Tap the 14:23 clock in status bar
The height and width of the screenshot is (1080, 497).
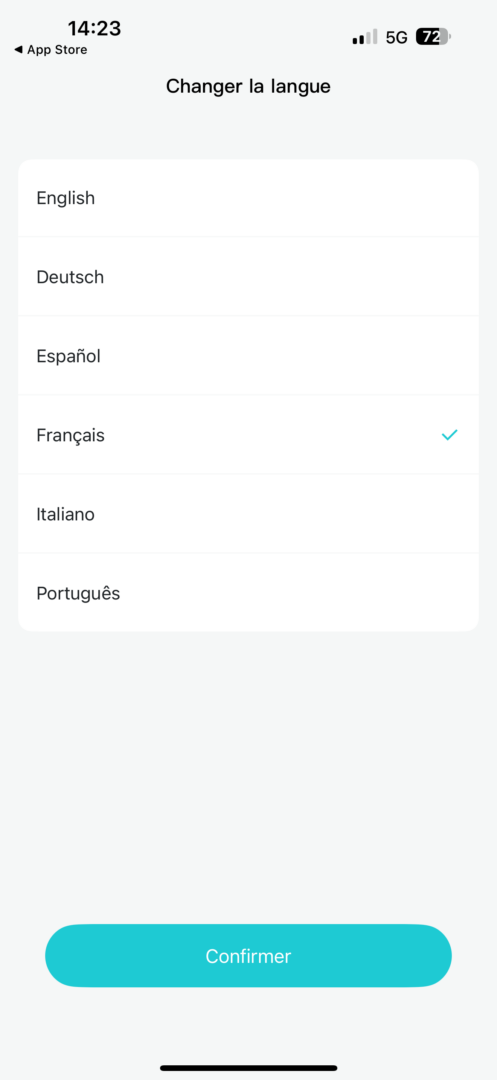click(94, 28)
